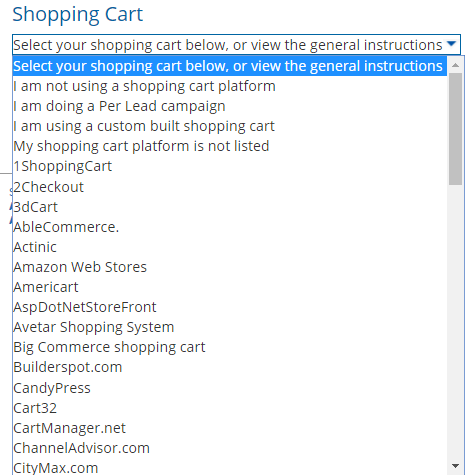Select the highlighted general instructions option
465x475 pixels.
[x=230, y=66]
